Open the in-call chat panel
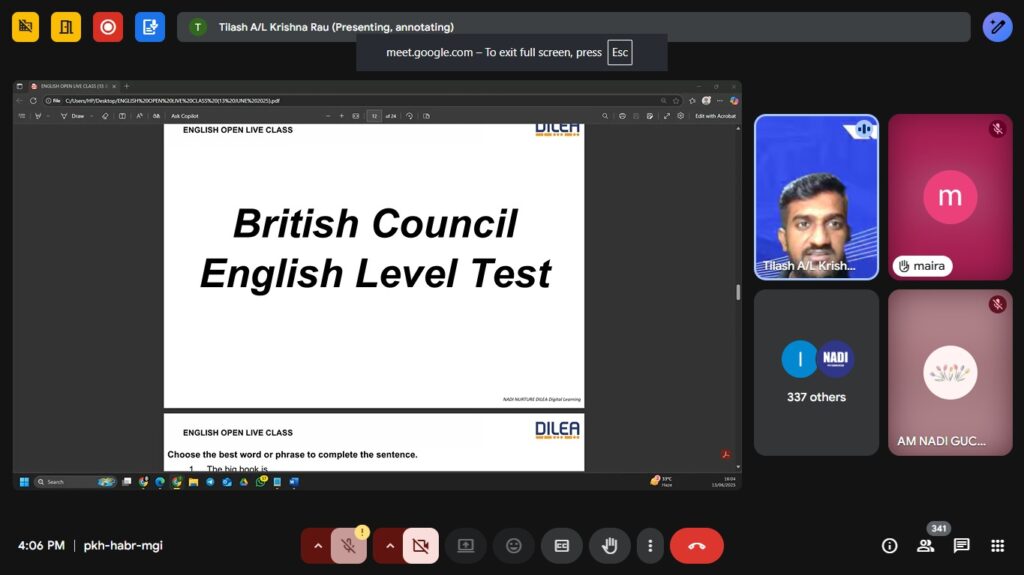The height and width of the screenshot is (575, 1024). click(961, 546)
